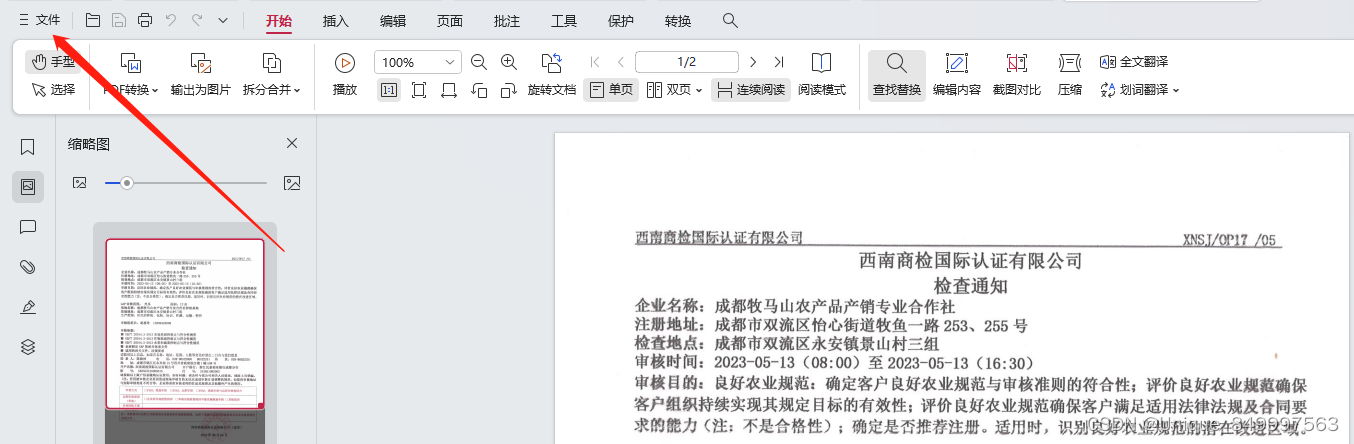The width and height of the screenshot is (1354, 444).
Task: Switch to the 插入 tab
Action: [x=336, y=21]
